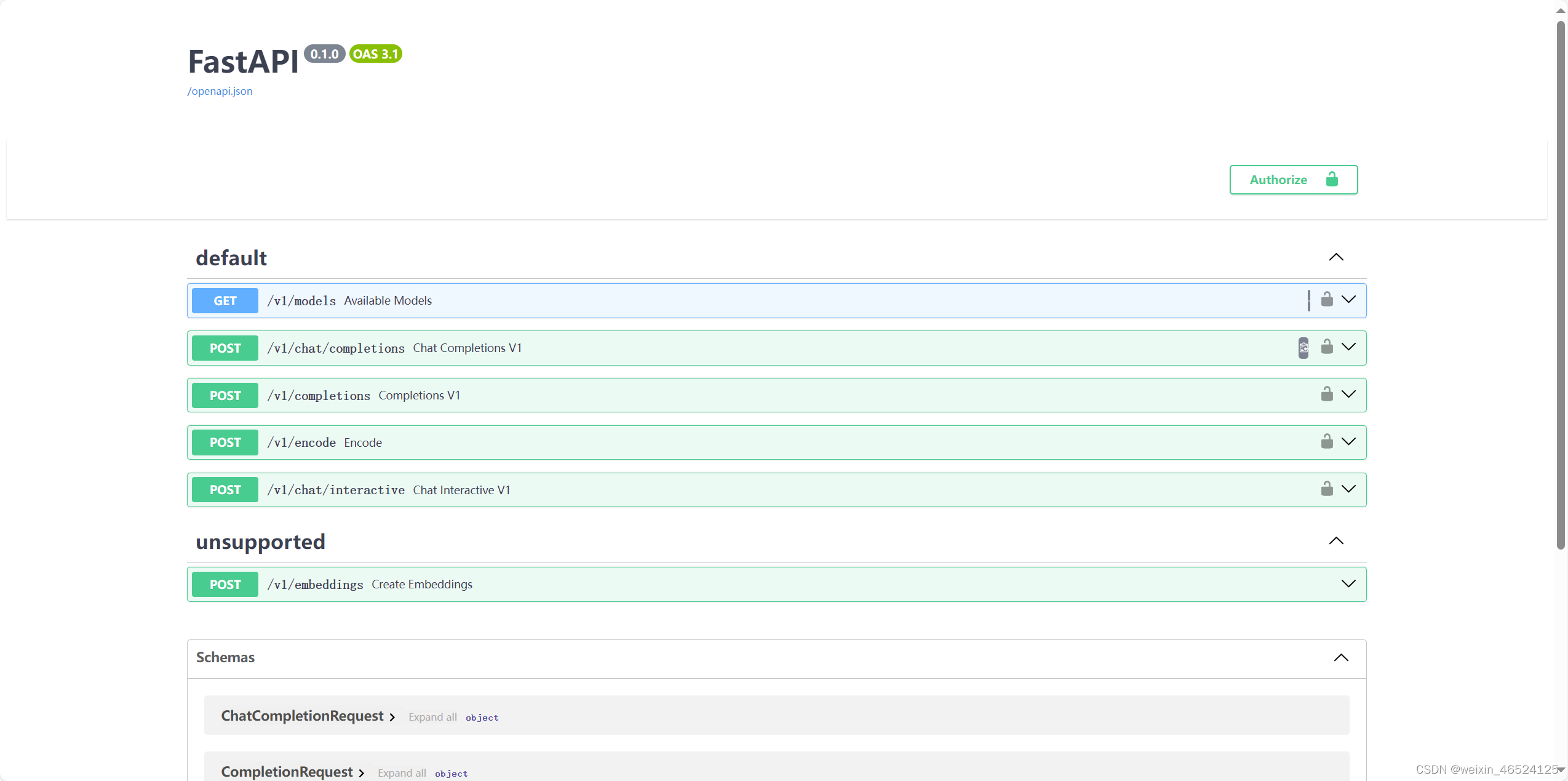Click the OAS 3.1 badge
Screen dimensions: 1568x781
(x=375, y=54)
